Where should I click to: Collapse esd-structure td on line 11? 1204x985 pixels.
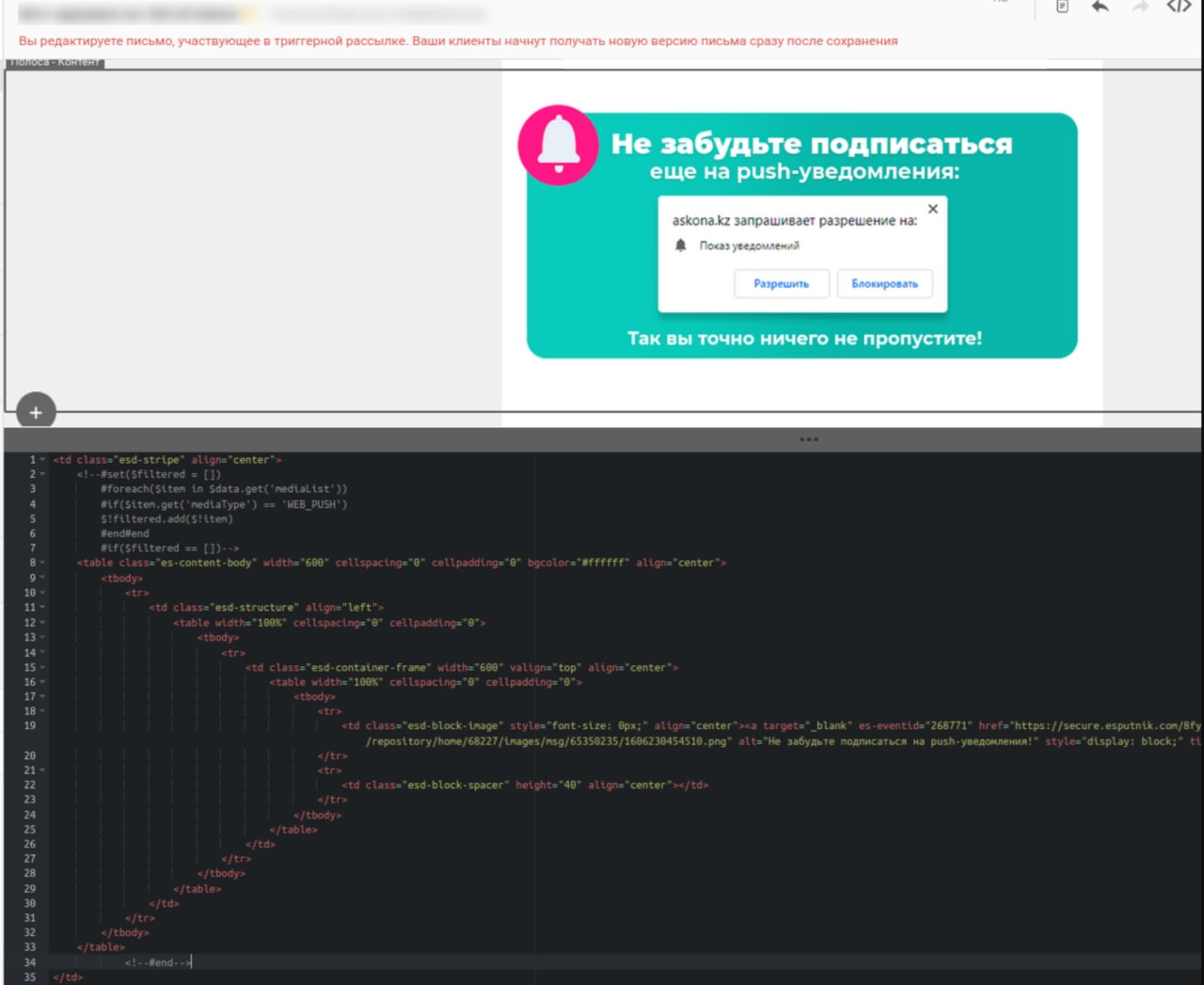point(42,608)
